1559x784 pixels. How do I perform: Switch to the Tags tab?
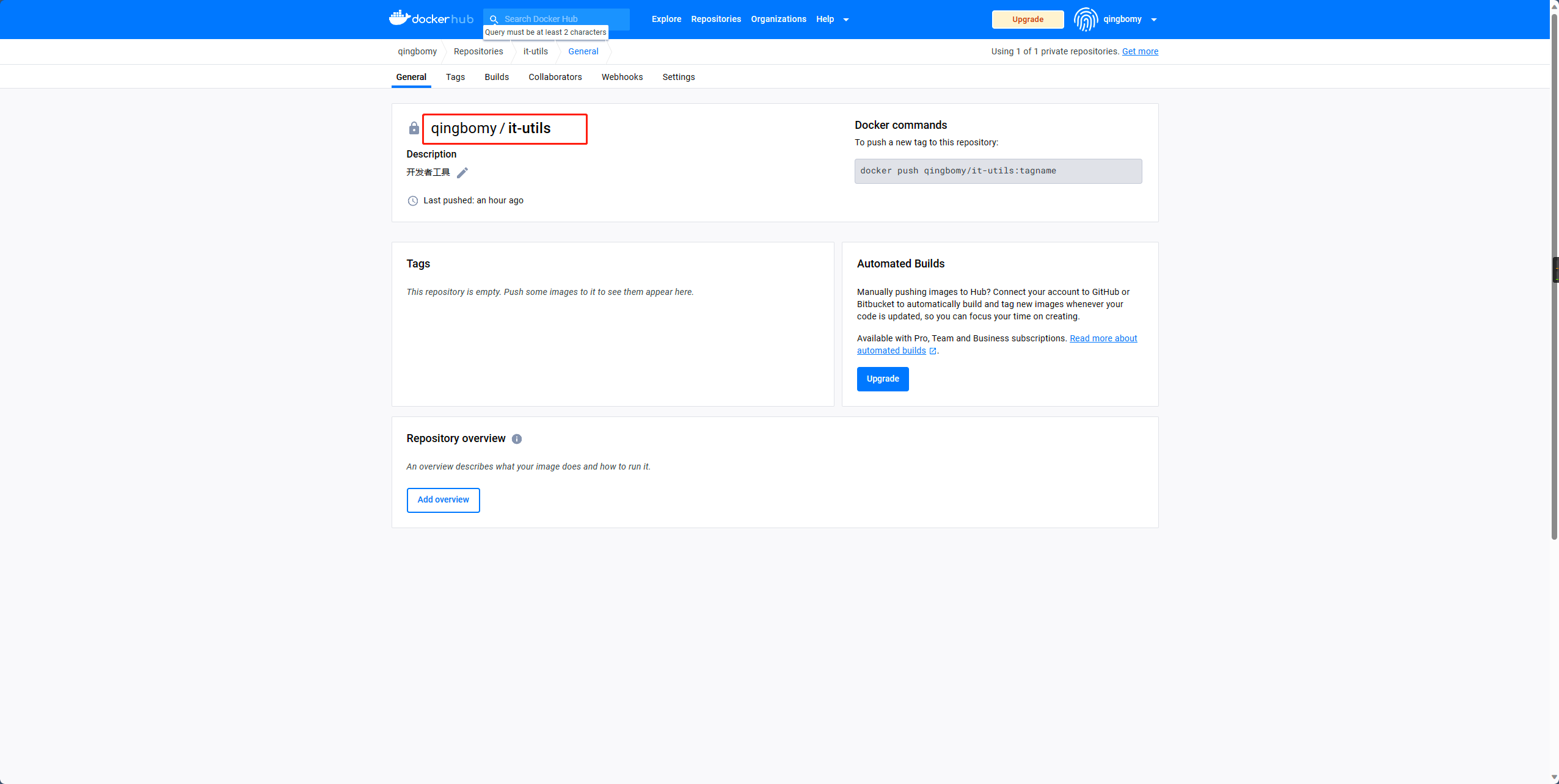click(x=455, y=77)
